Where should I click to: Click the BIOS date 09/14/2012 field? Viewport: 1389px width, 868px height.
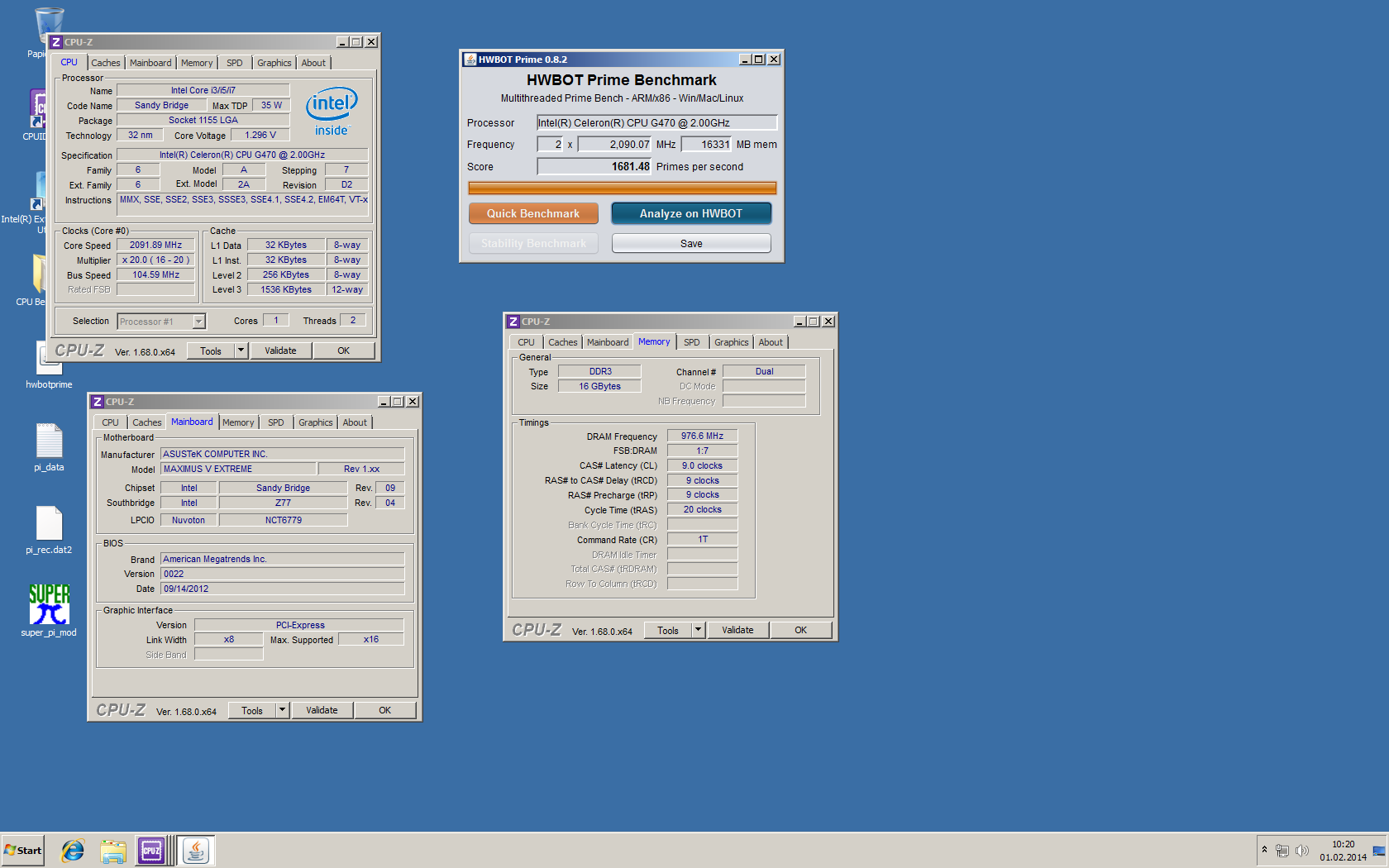[x=282, y=589]
